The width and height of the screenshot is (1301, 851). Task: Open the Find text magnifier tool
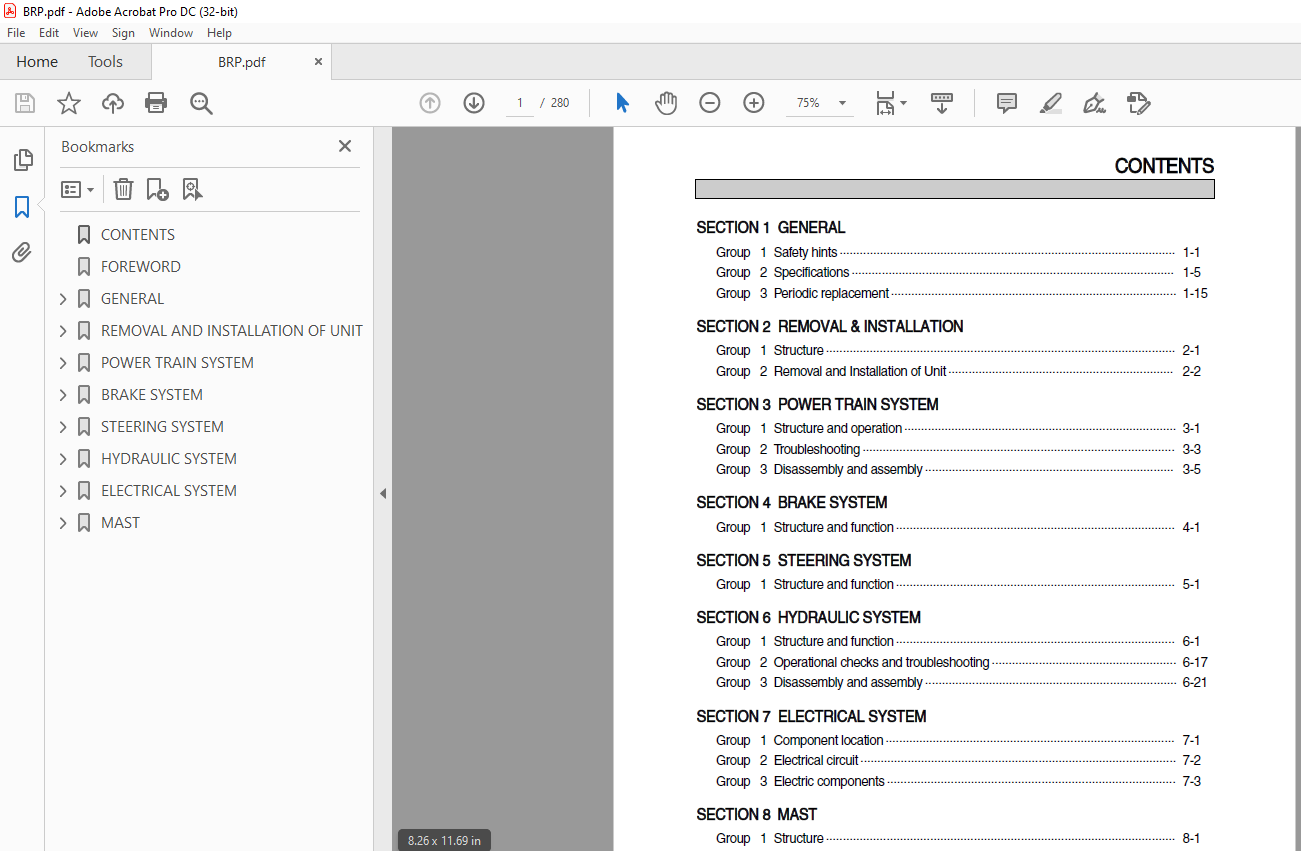point(202,103)
